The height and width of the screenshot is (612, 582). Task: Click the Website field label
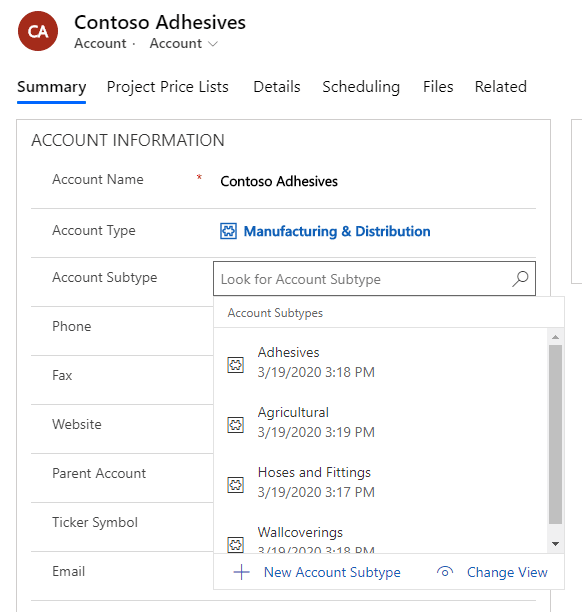pos(77,424)
